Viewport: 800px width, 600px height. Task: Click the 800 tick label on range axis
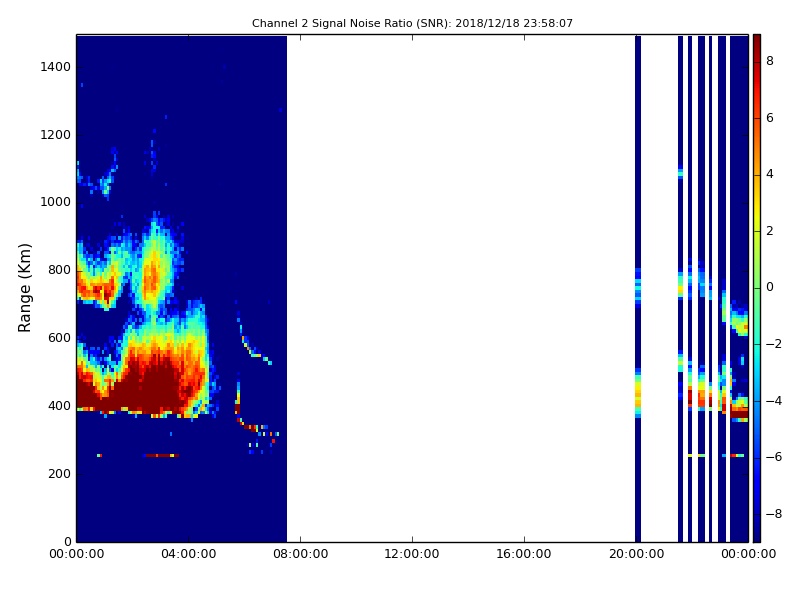60,270
